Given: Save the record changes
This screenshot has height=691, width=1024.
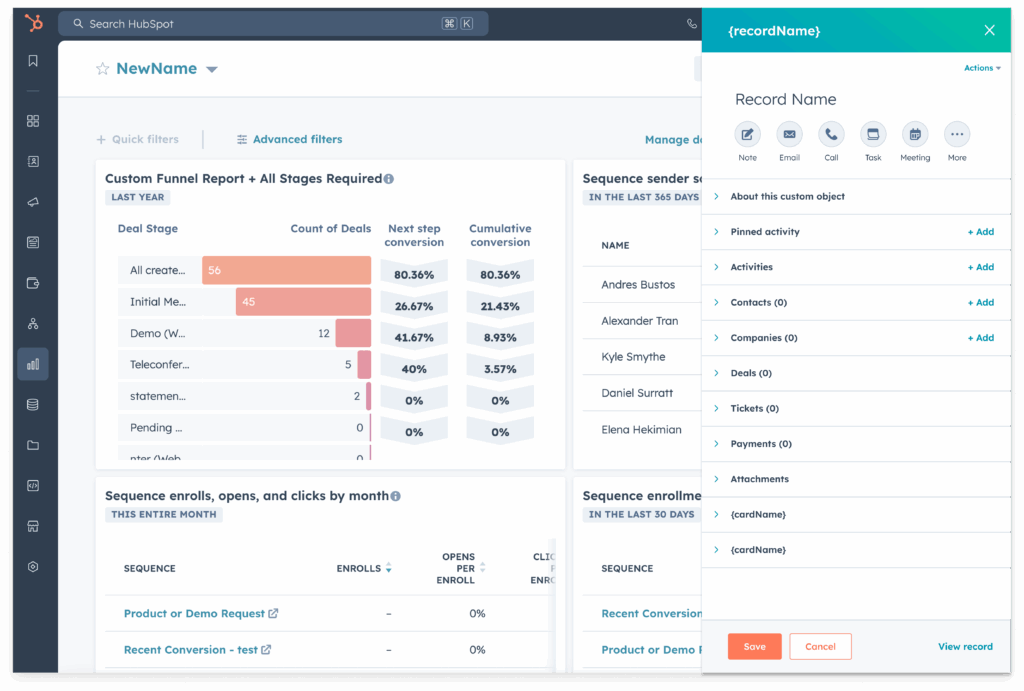Looking at the screenshot, I should [754, 647].
